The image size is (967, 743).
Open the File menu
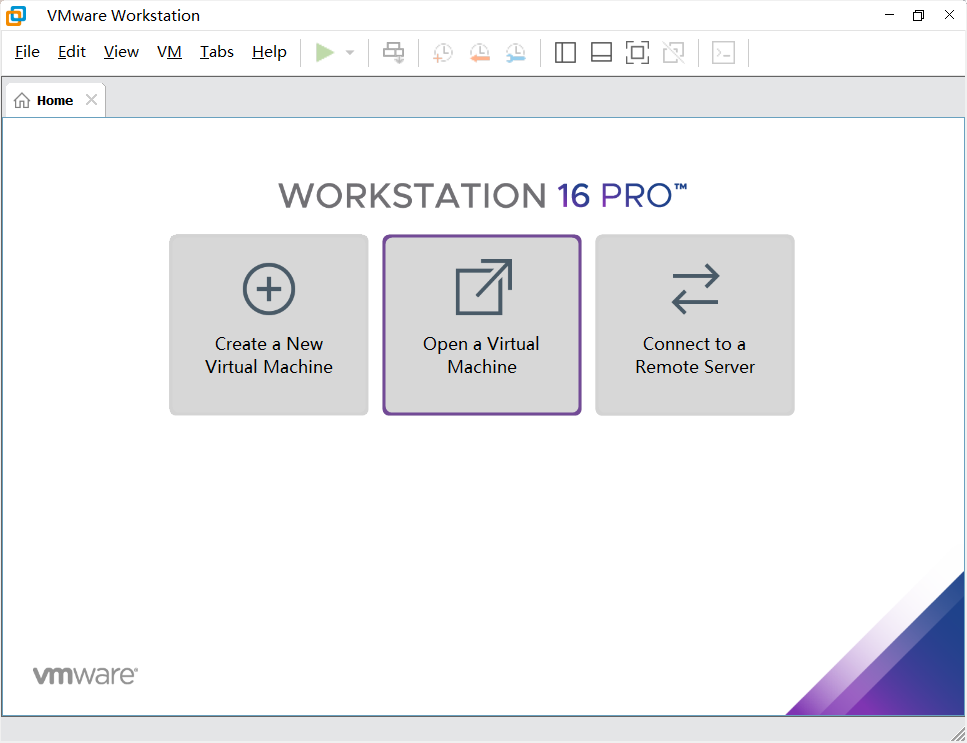click(x=27, y=52)
